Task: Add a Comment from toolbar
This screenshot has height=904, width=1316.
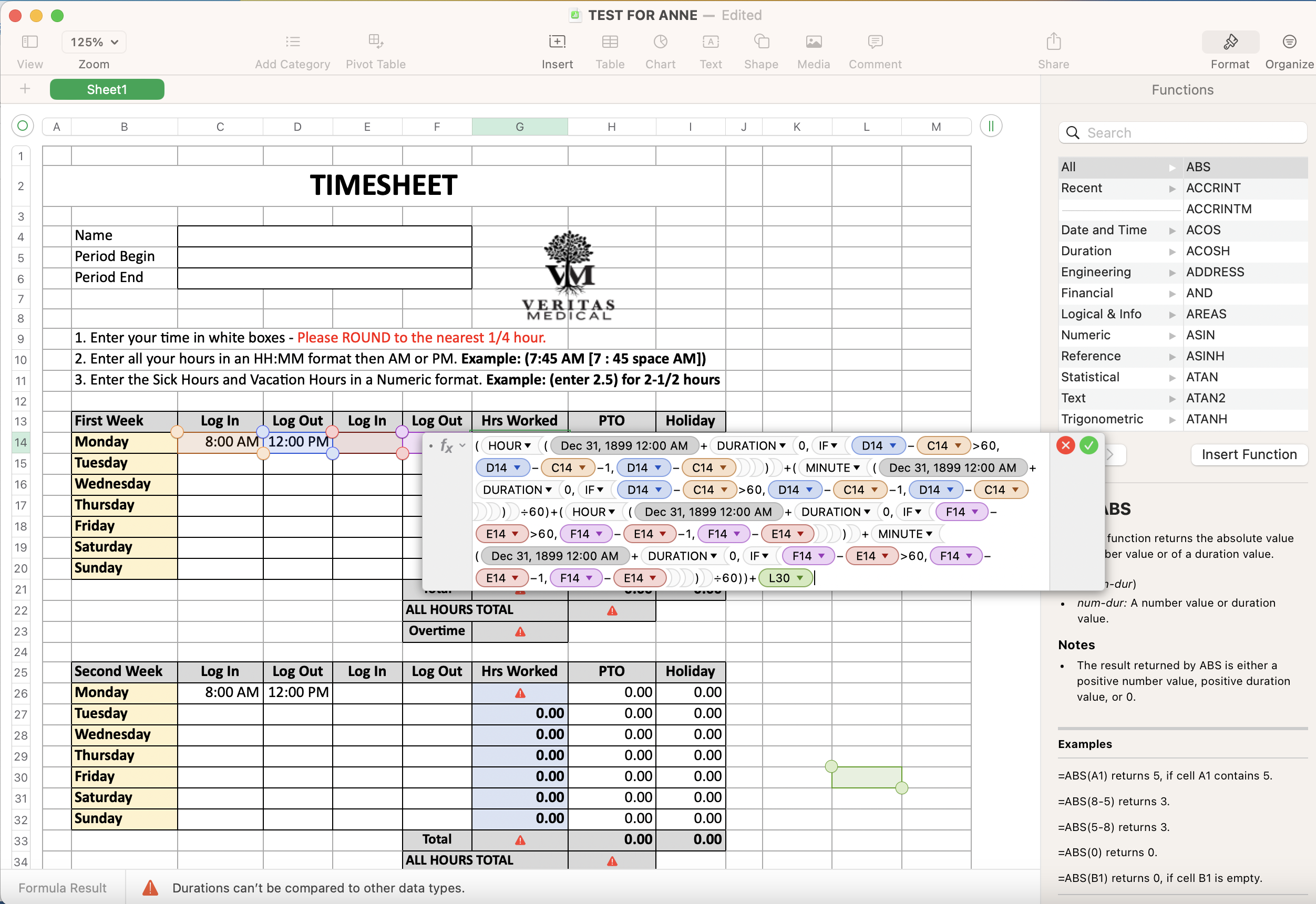Action: 875,42
